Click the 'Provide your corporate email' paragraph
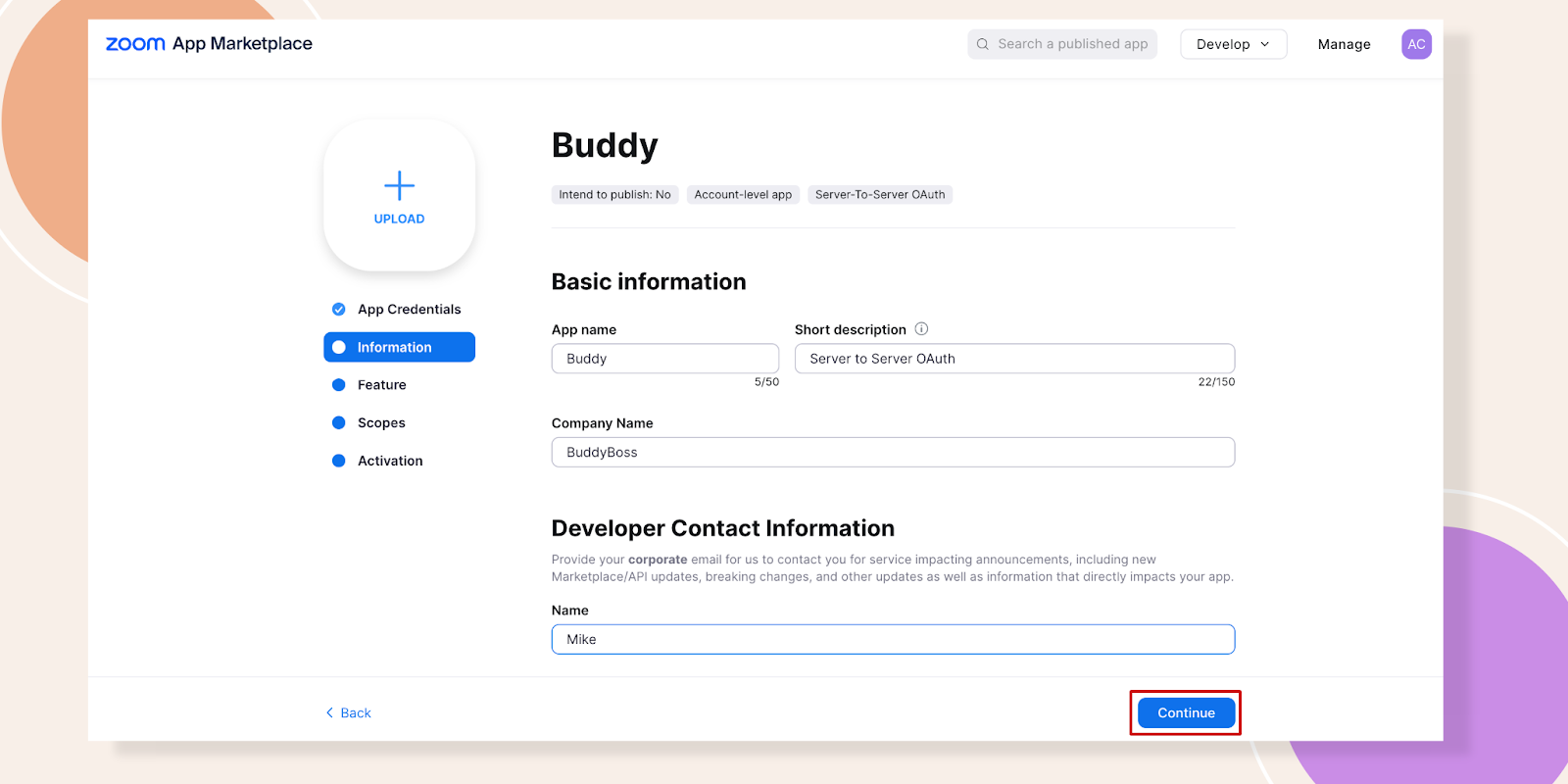The width and height of the screenshot is (1568, 784). pos(893,568)
